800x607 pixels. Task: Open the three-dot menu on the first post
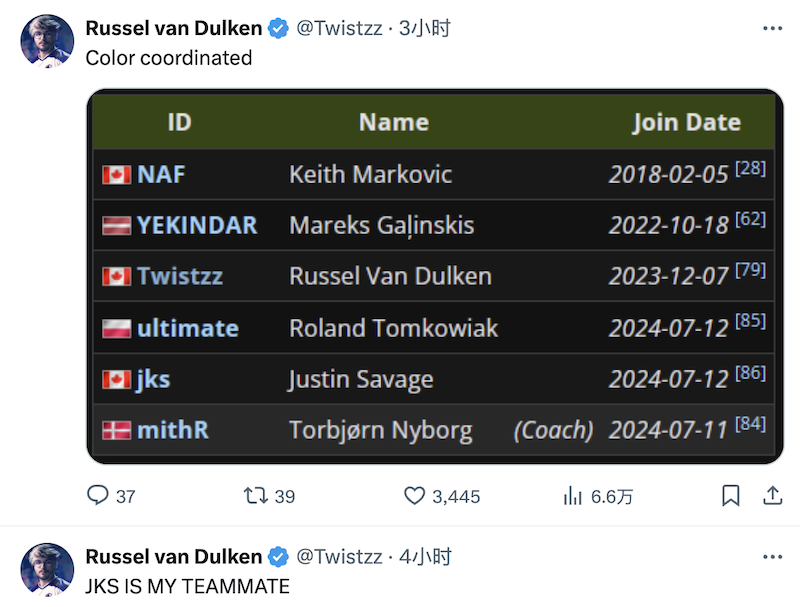772,28
